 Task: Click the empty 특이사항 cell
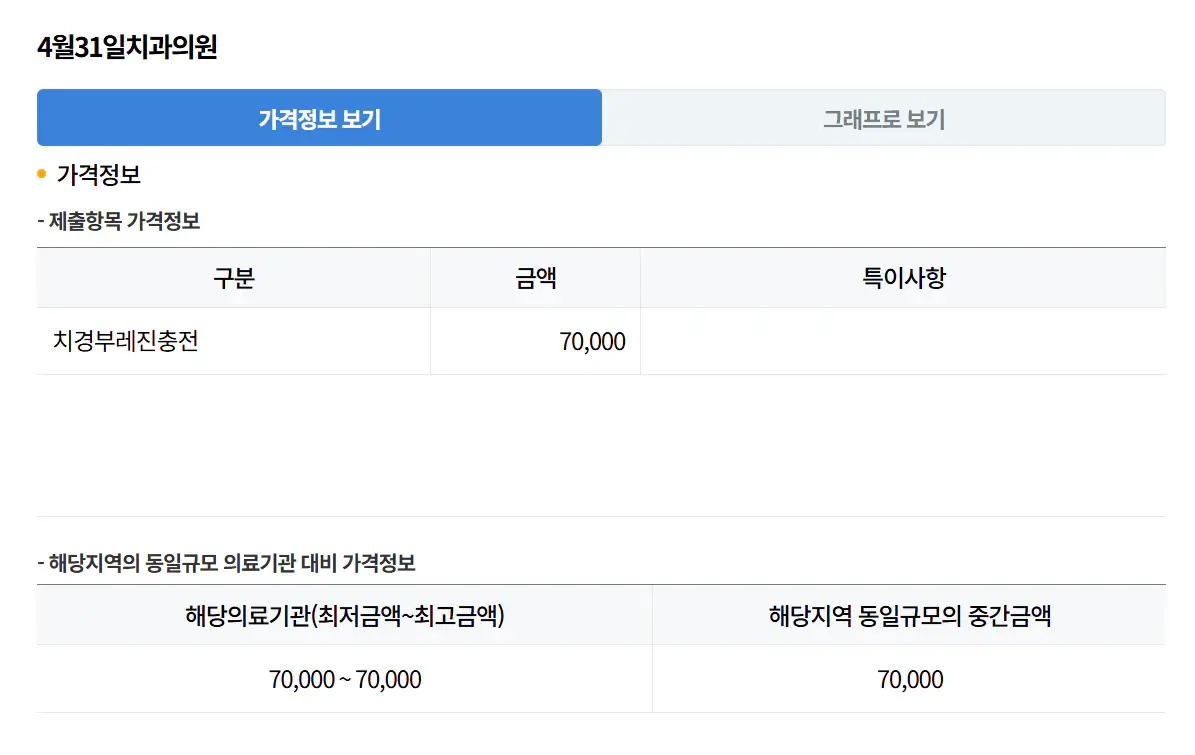click(x=903, y=341)
